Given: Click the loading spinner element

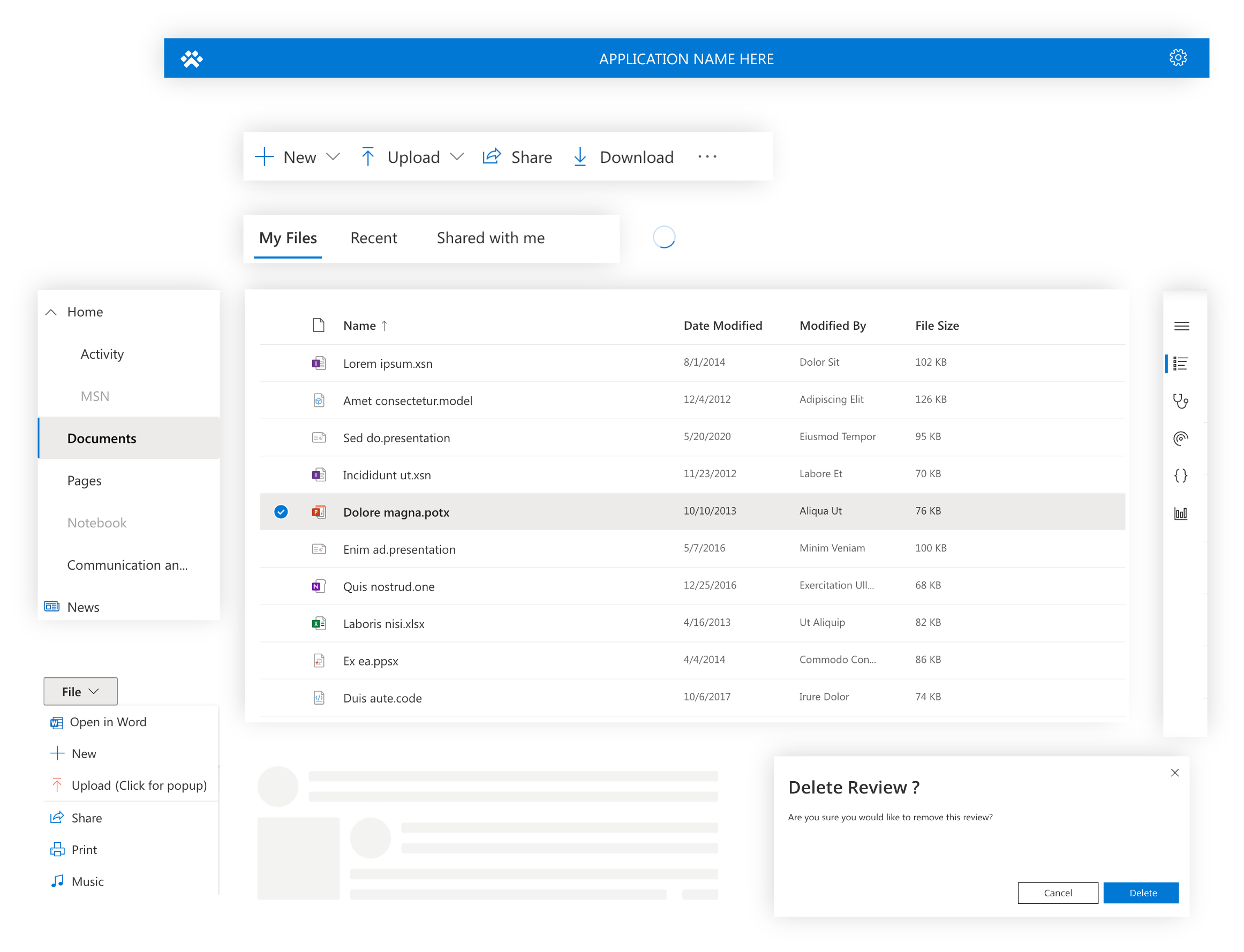Looking at the screenshot, I should click(x=665, y=237).
